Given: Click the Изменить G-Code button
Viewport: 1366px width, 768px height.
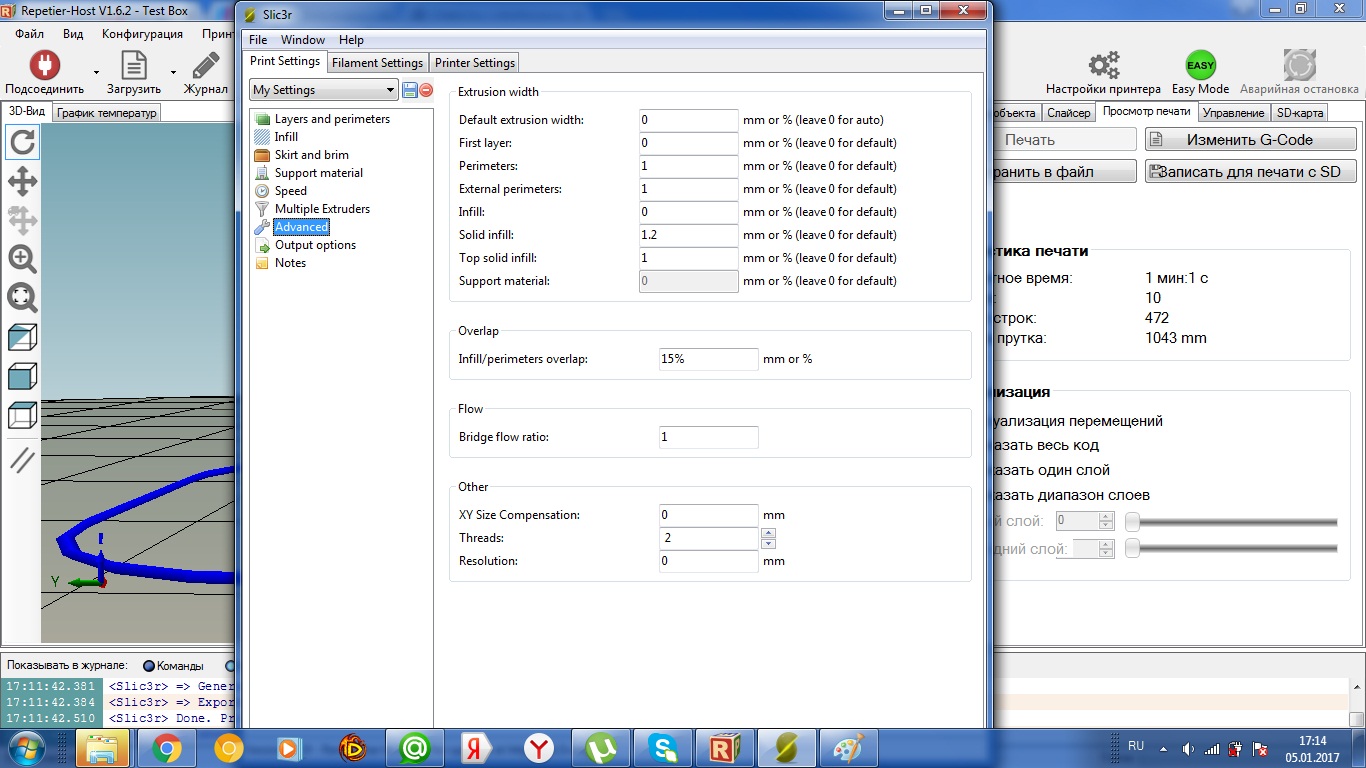Looking at the screenshot, I should pos(1250,140).
